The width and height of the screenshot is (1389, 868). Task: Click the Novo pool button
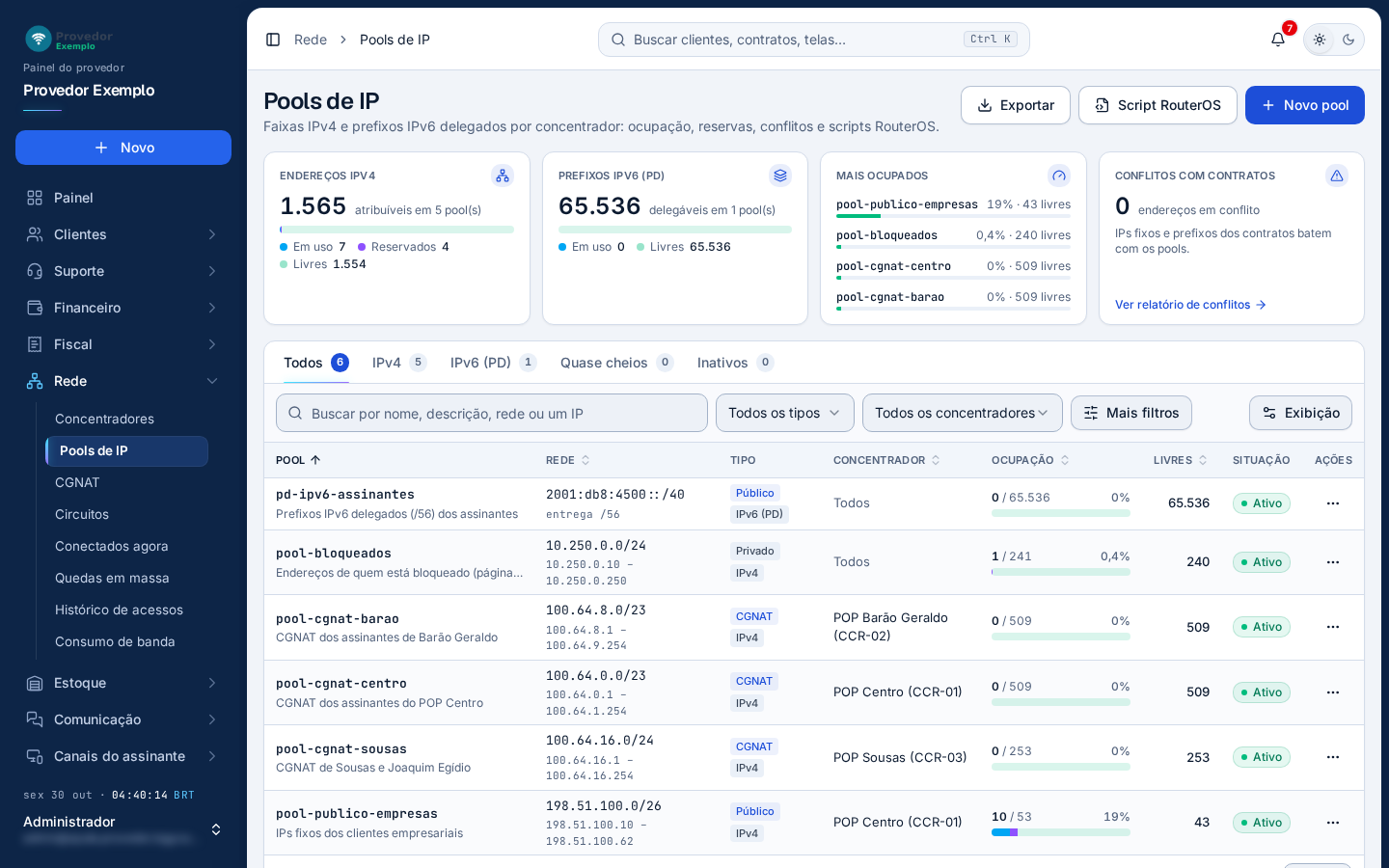(1305, 105)
